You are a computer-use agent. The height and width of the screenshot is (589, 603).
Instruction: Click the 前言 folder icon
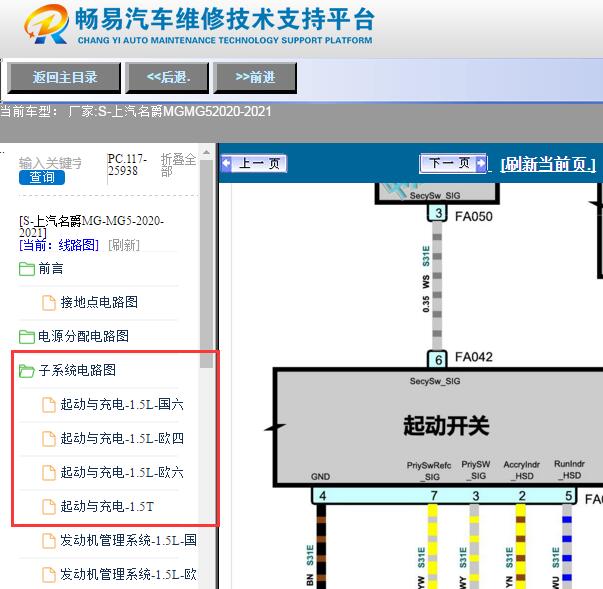tap(27, 269)
